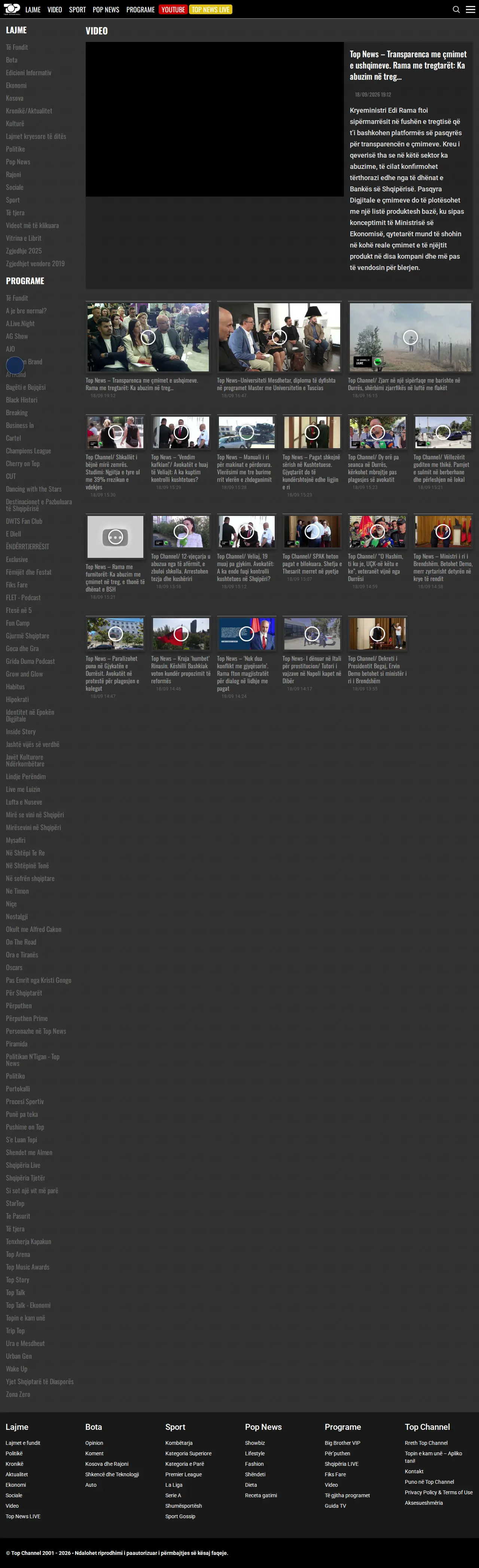Open Champions League programme link
Image resolution: width=479 pixels, height=1568 pixels.
28,451
